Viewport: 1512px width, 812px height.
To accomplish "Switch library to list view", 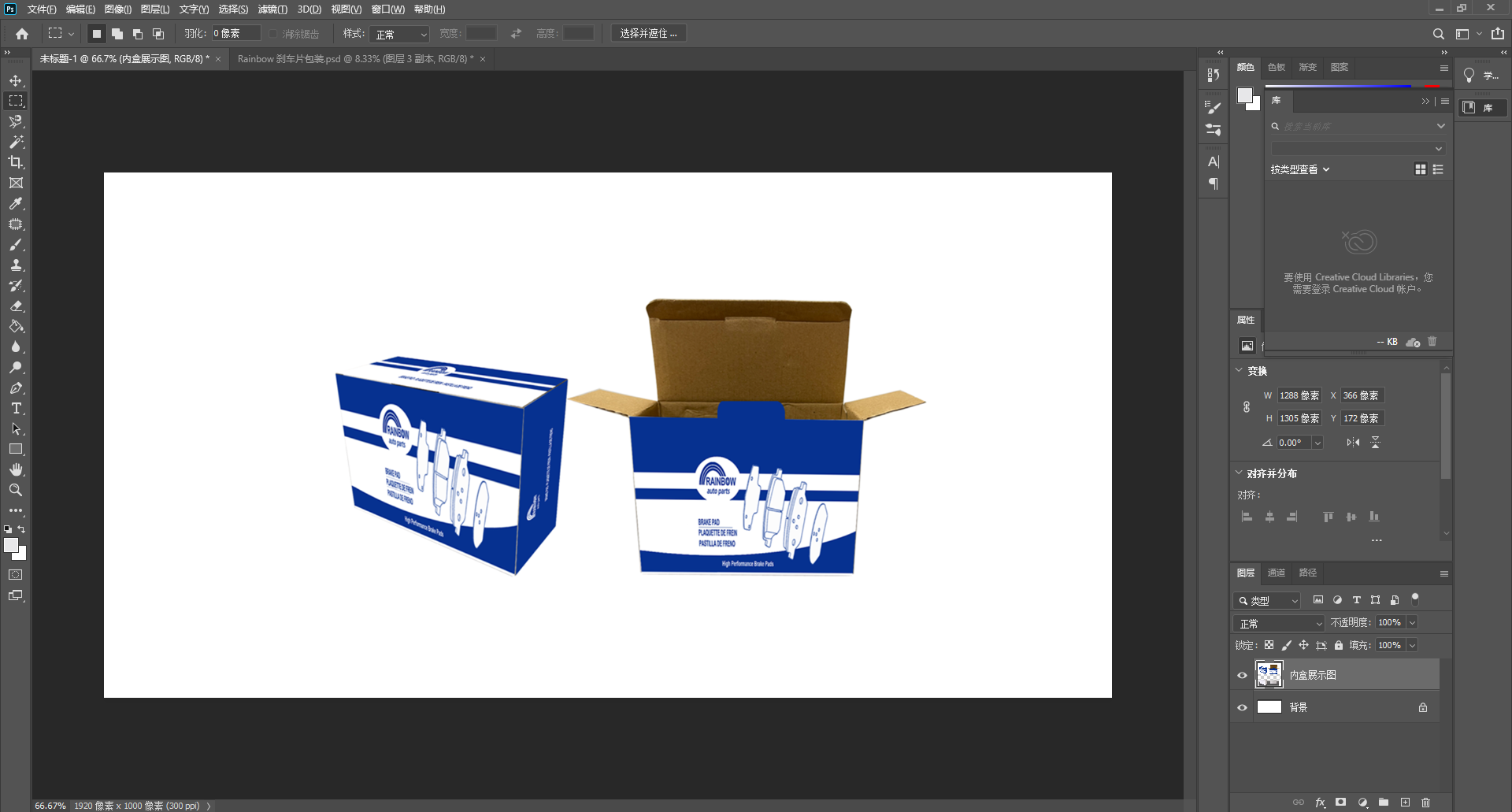I will point(1438,169).
